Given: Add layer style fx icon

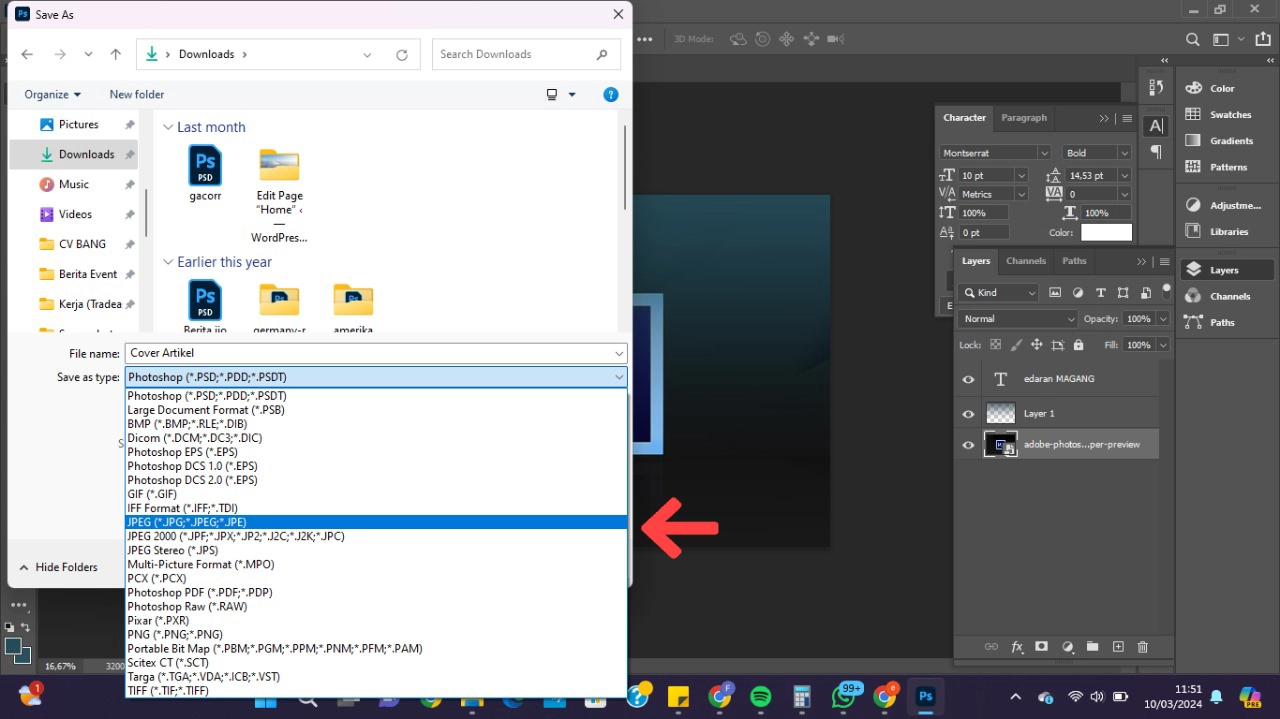Looking at the screenshot, I should 1017,647.
